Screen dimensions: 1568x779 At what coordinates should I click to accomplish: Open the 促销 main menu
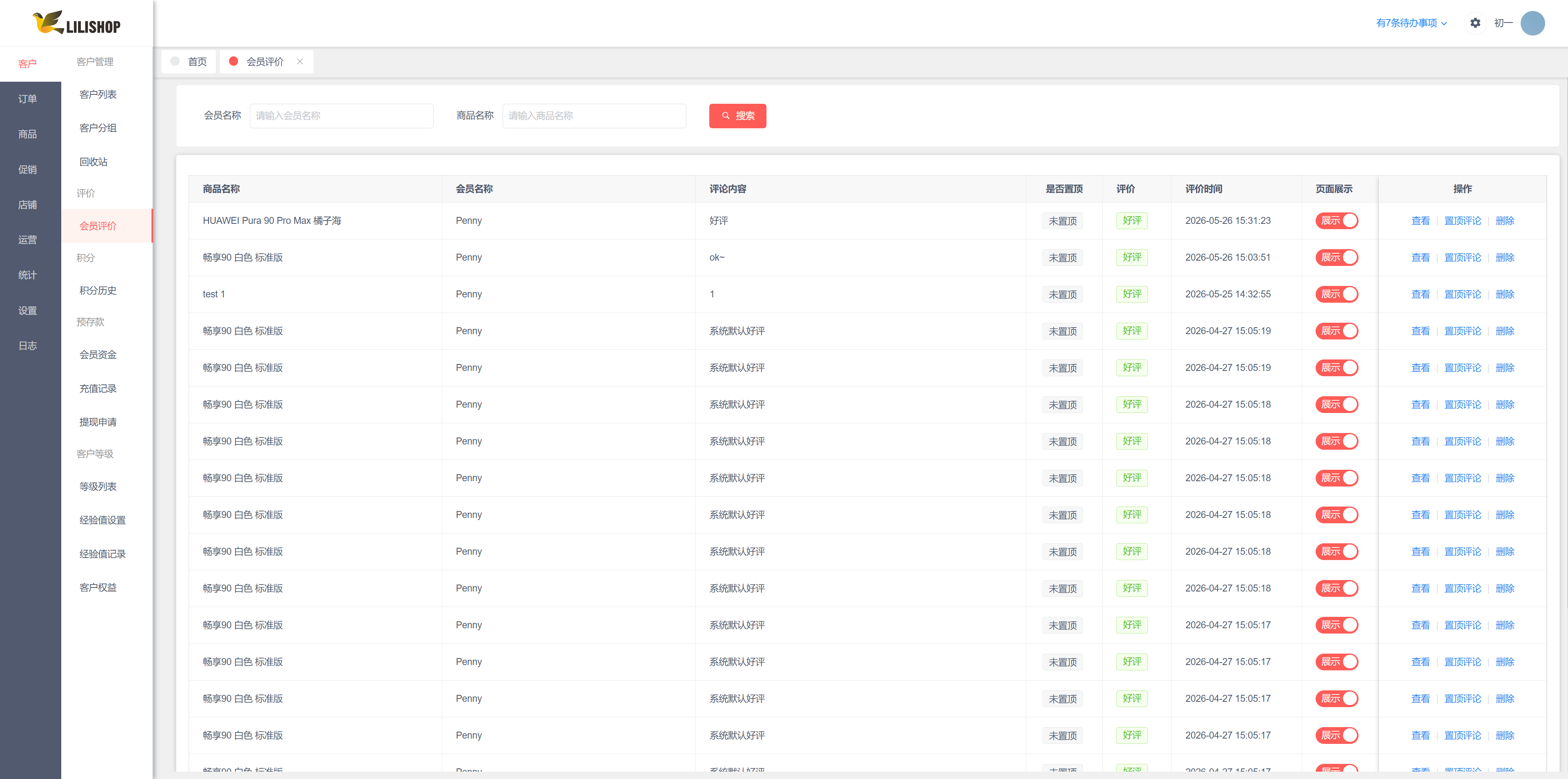coord(27,170)
